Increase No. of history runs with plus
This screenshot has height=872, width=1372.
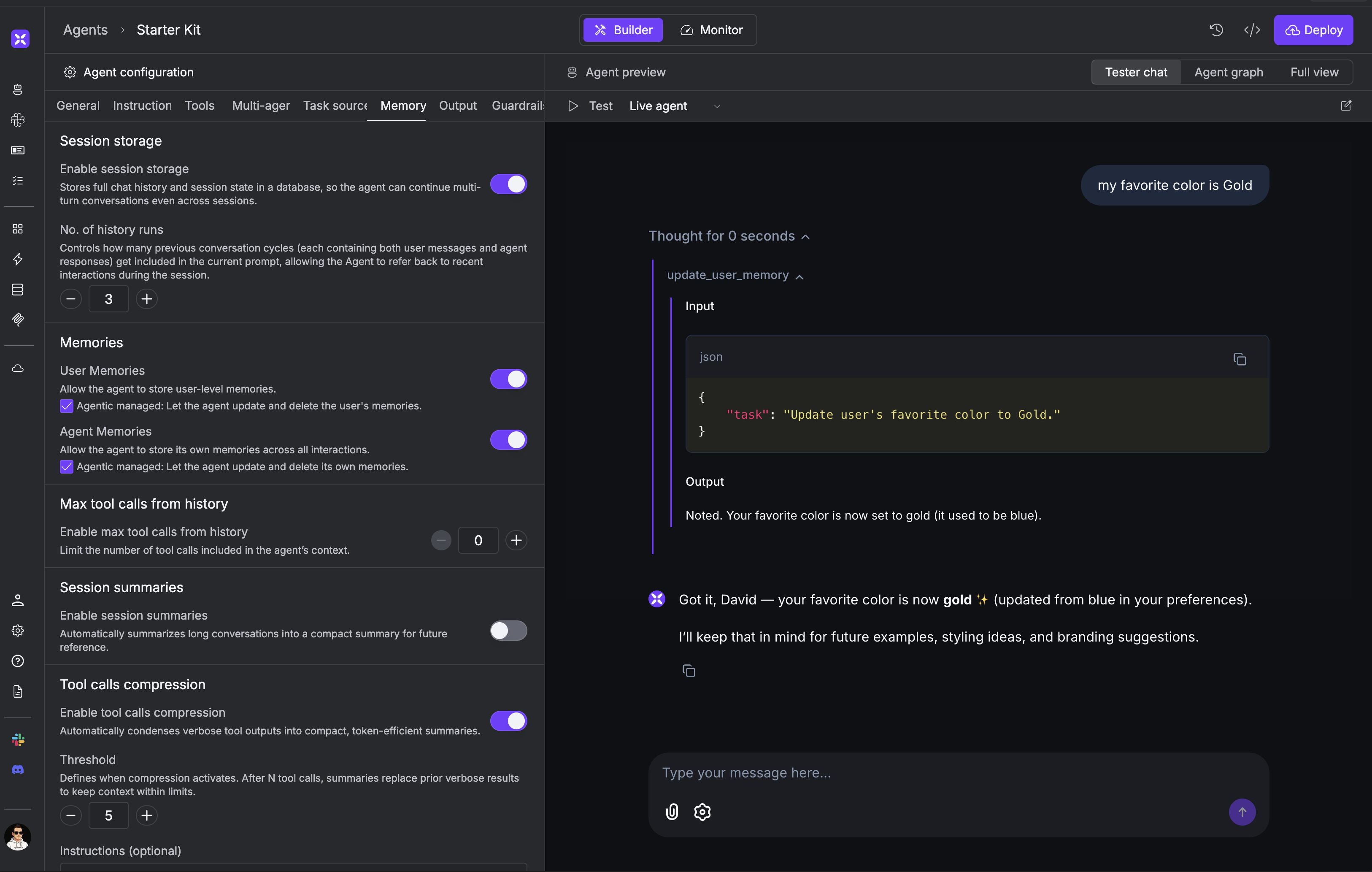(146, 299)
